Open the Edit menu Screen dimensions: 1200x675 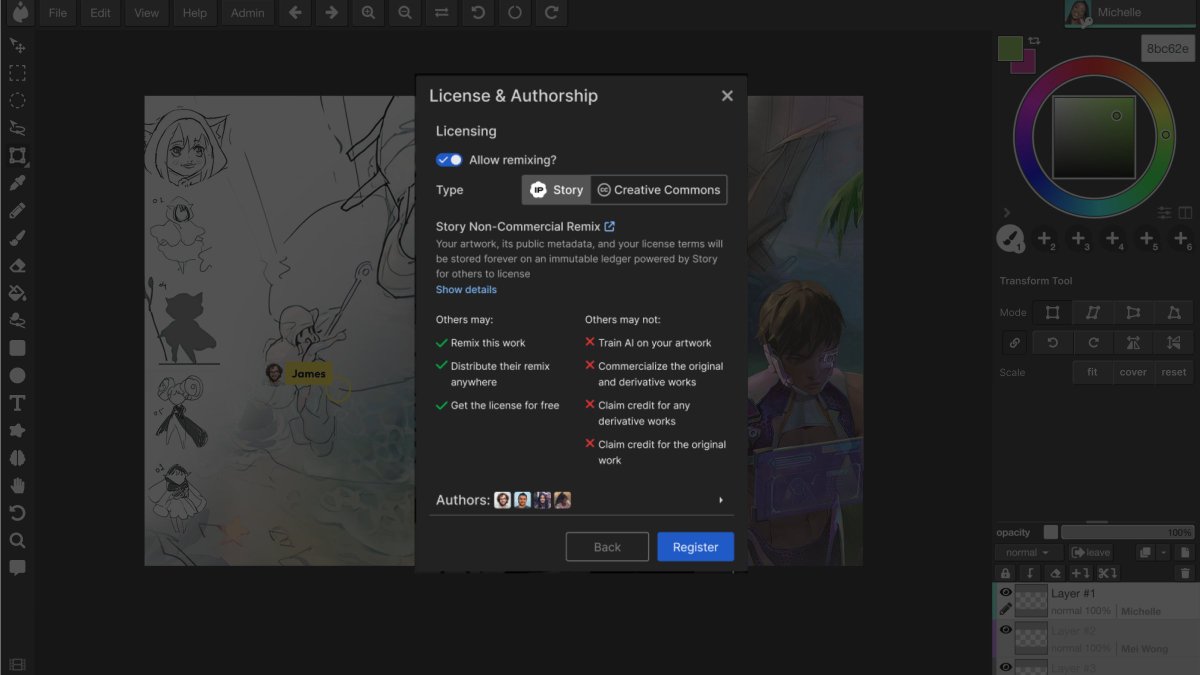click(100, 13)
